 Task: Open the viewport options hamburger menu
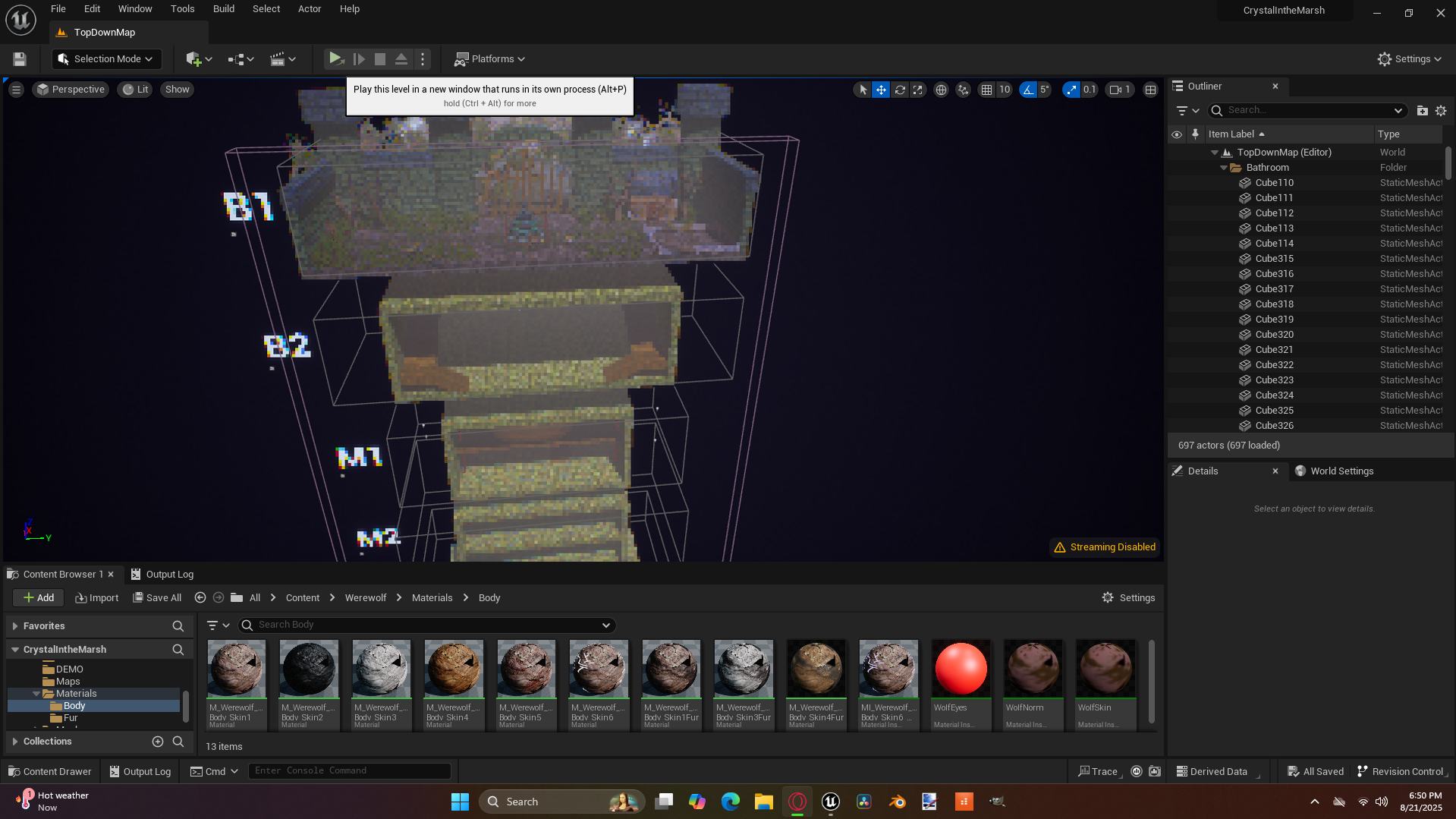click(x=16, y=90)
